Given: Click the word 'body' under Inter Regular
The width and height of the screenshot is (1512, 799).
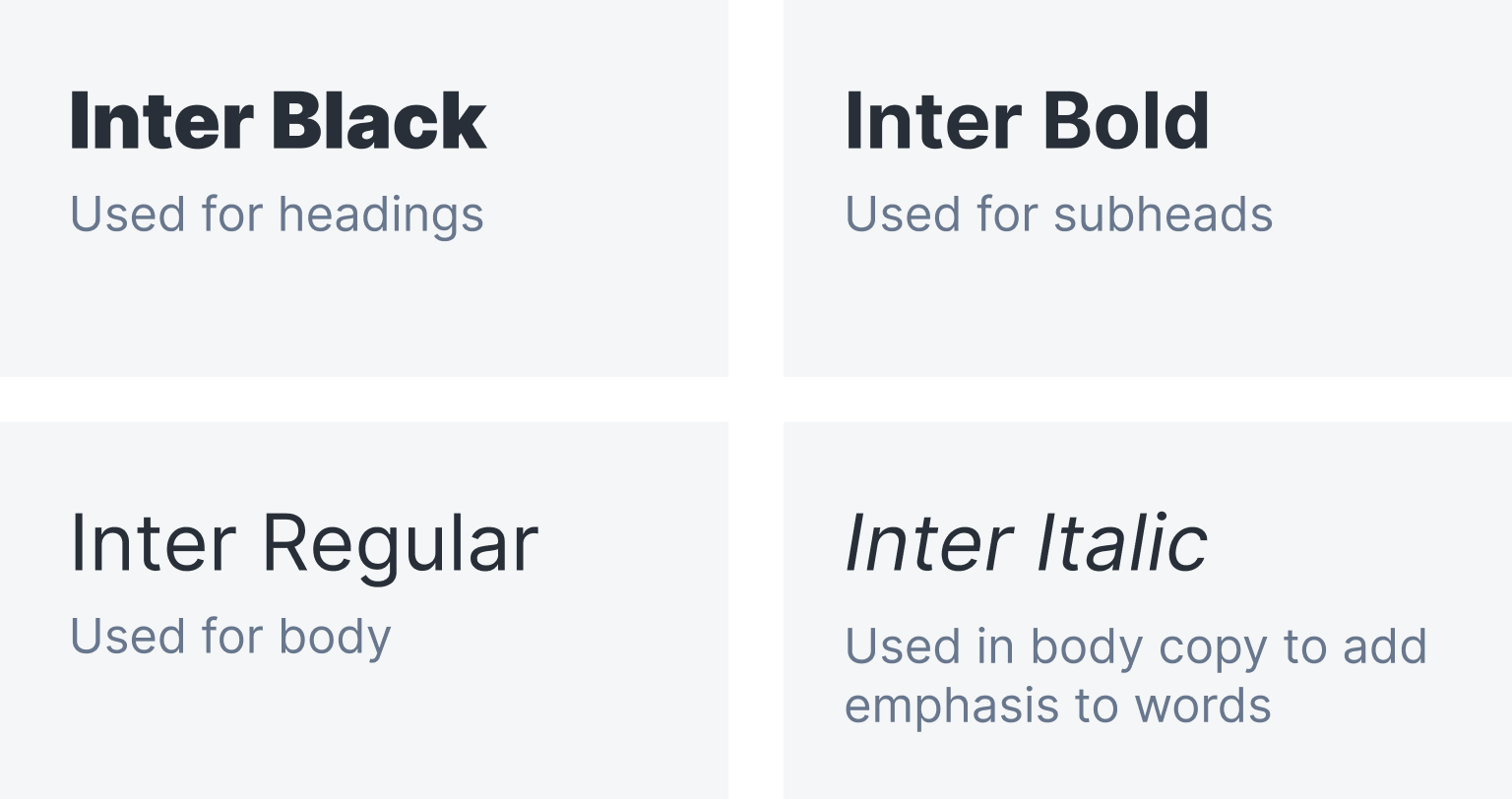Looking at the screenshot, I should point(335,637).
